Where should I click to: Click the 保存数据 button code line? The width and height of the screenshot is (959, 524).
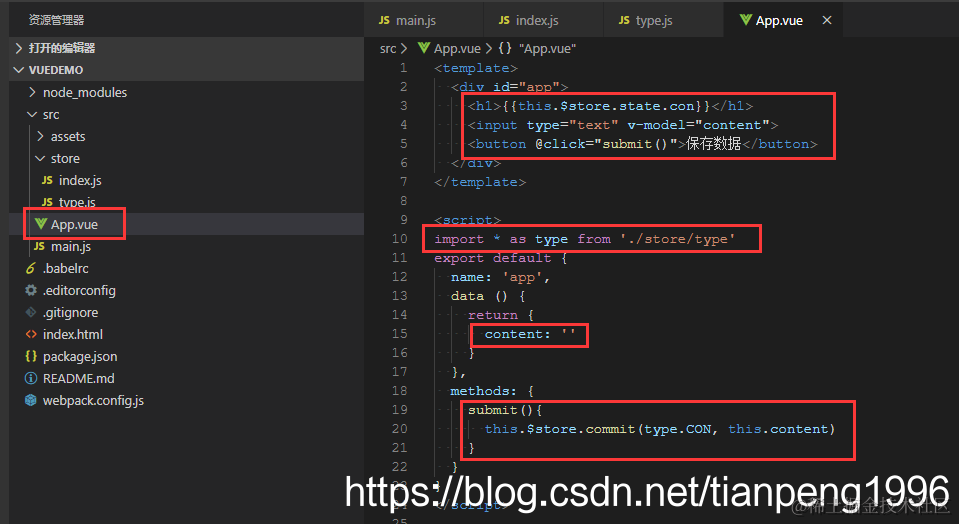click(x=642, y=144)
